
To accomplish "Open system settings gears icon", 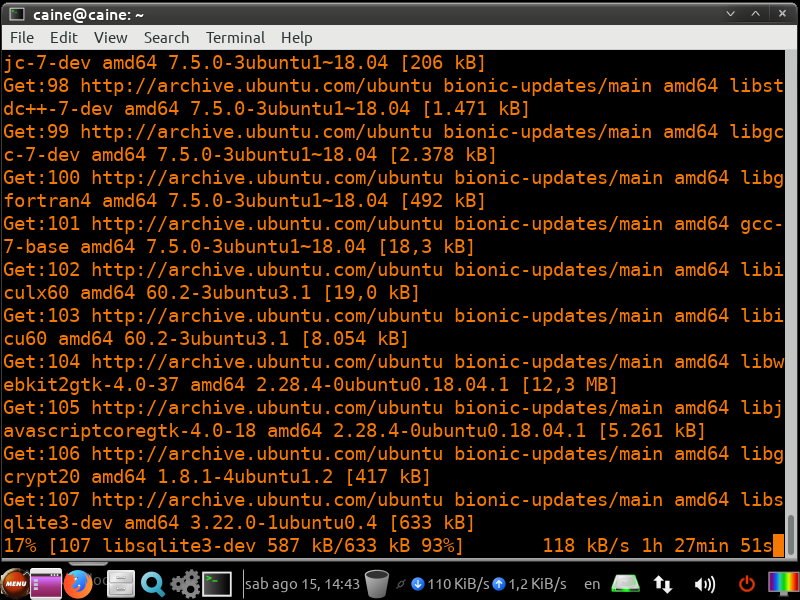I will tap(185, 584).
